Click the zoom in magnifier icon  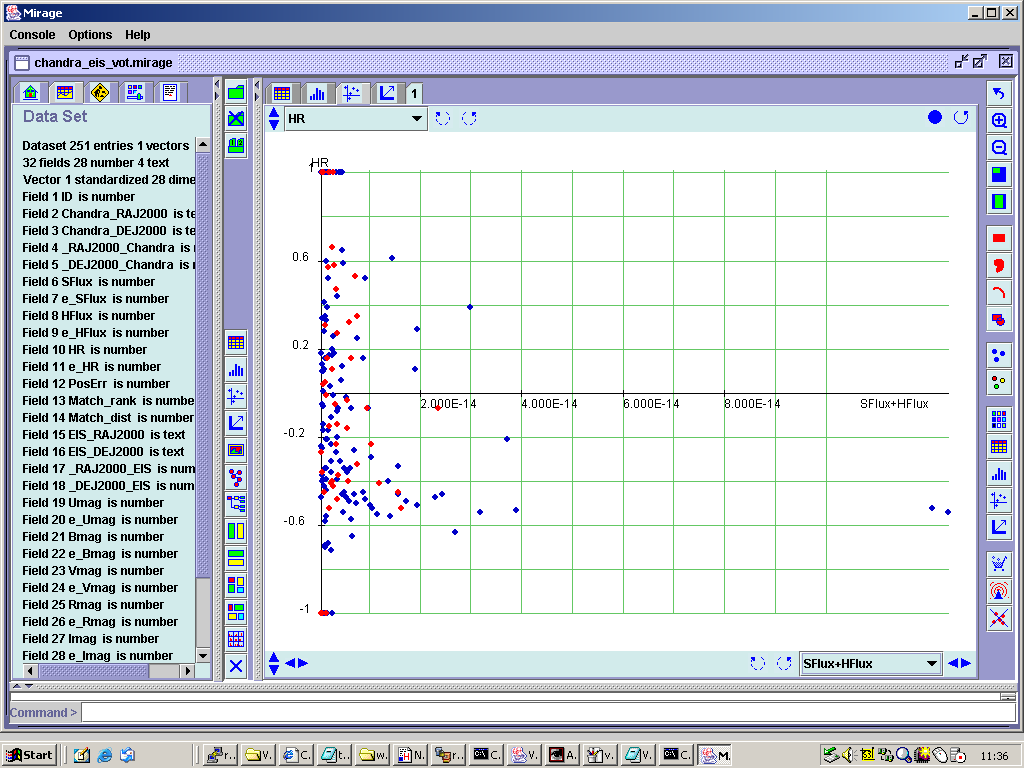coord(999,121)
